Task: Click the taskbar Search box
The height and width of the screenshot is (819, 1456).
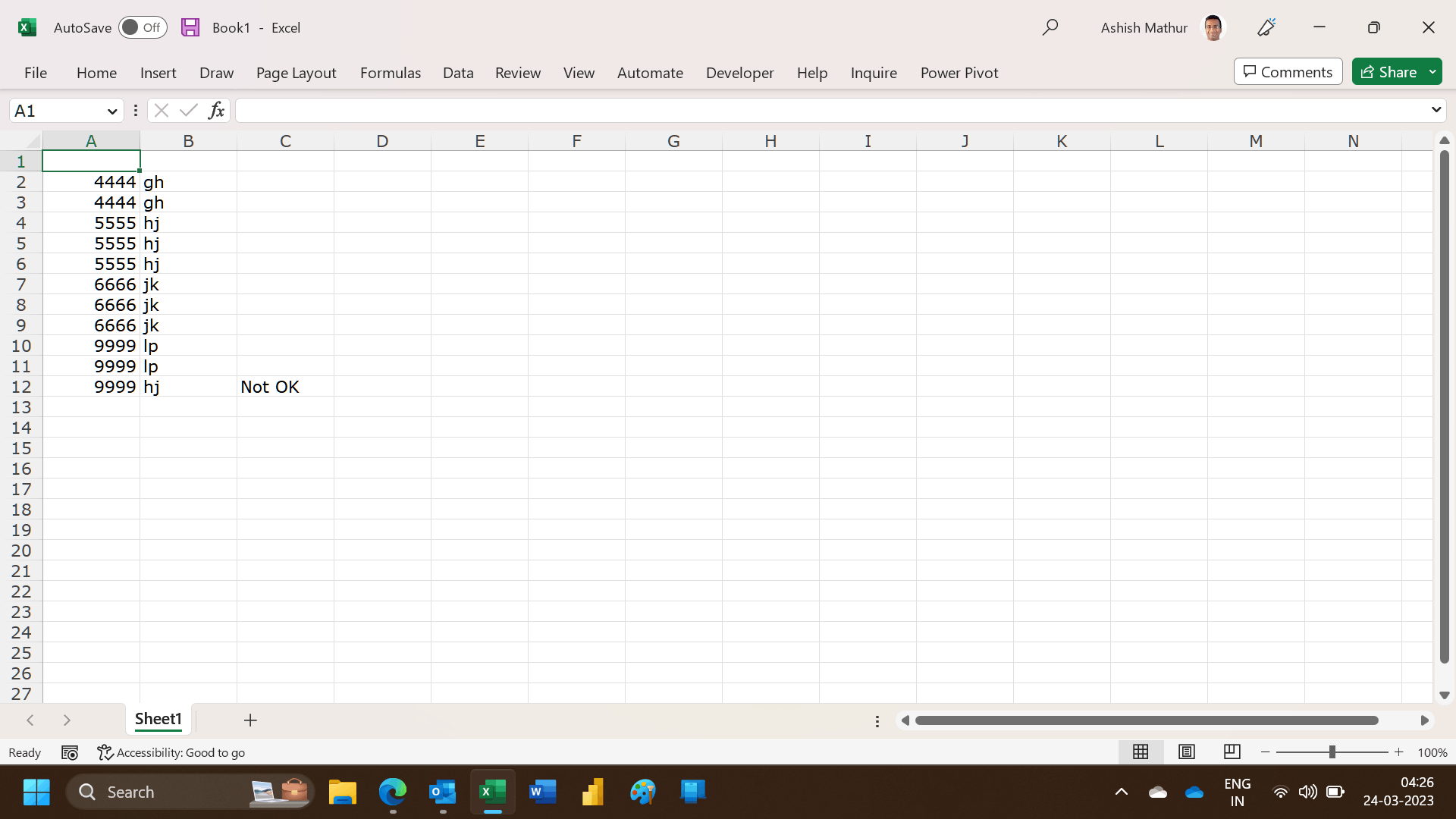Action: [190, 792]
